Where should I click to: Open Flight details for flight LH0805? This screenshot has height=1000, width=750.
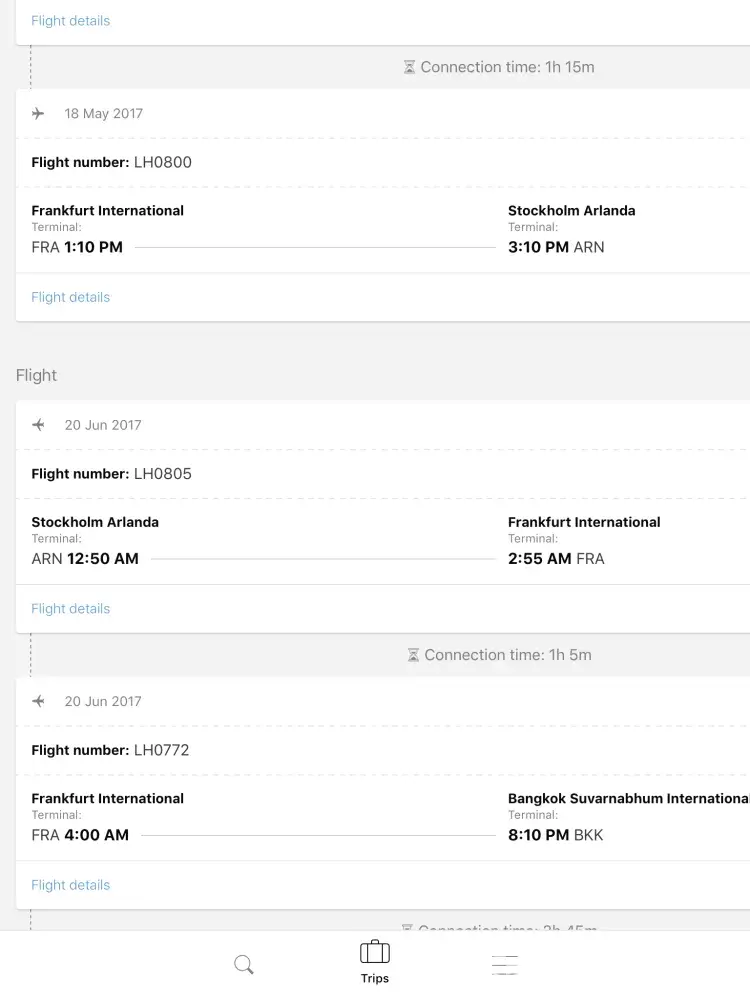click(71, 609)
